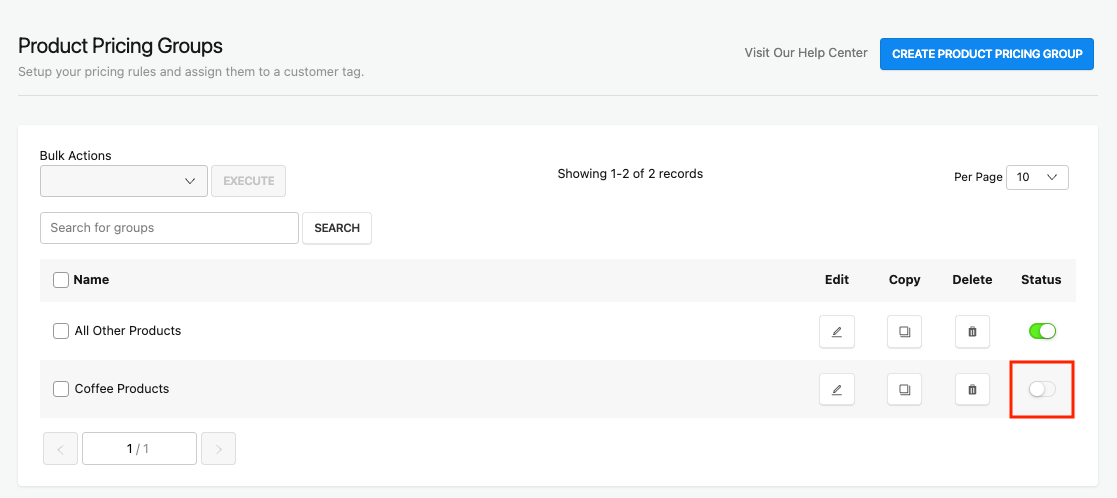
Task: Go to previous page arrow
Action: click(61, 449)
